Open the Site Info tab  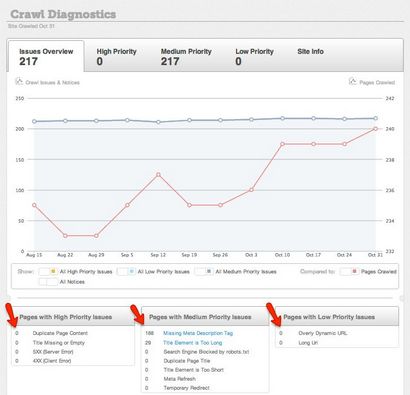pyautogui.click(x=310, y=52)
